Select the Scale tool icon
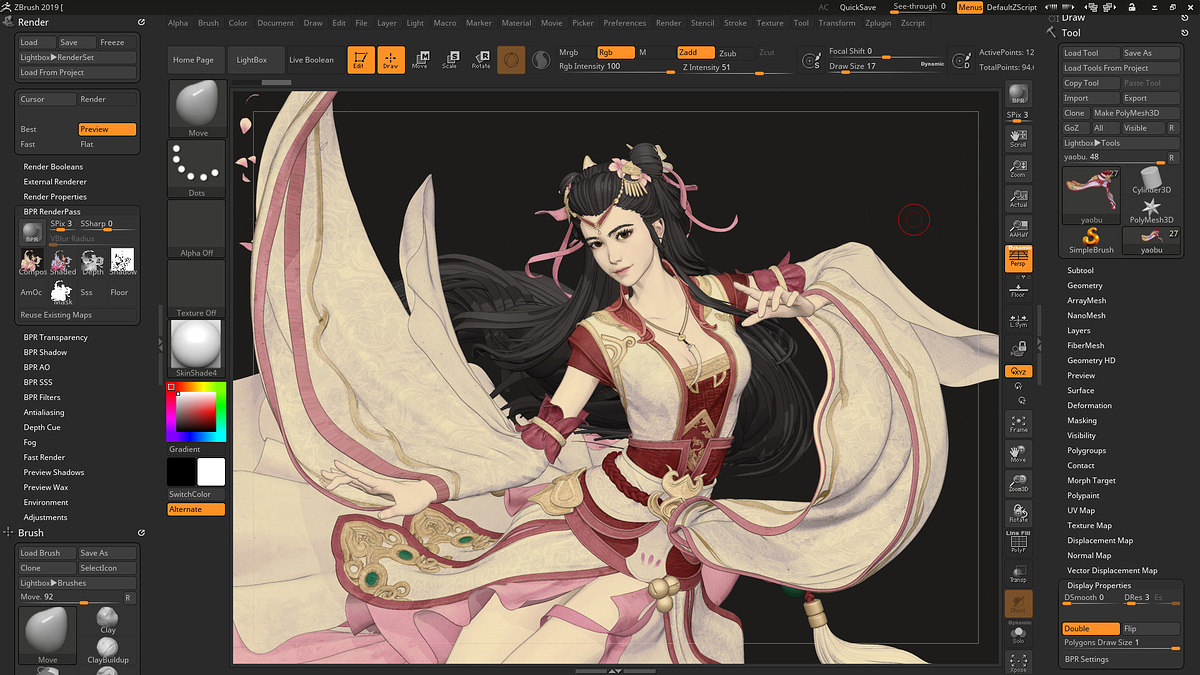1200x675 pixels. [450, 60]
